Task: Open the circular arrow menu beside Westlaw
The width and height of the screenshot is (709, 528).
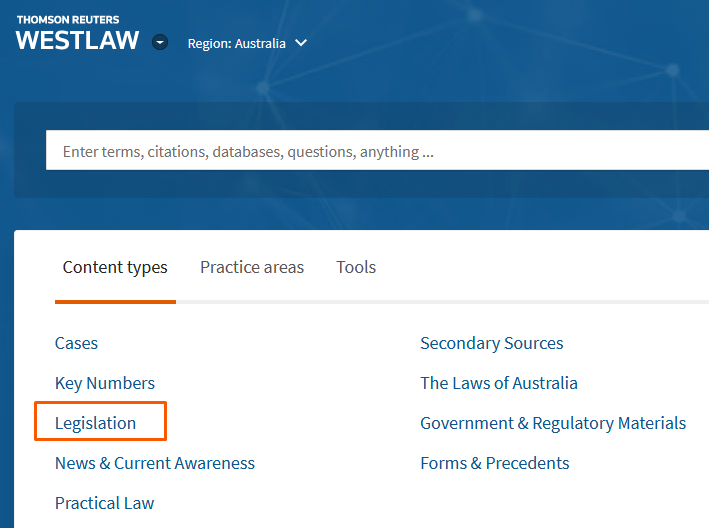Action: pyautogui.click(x=160, y=43)
